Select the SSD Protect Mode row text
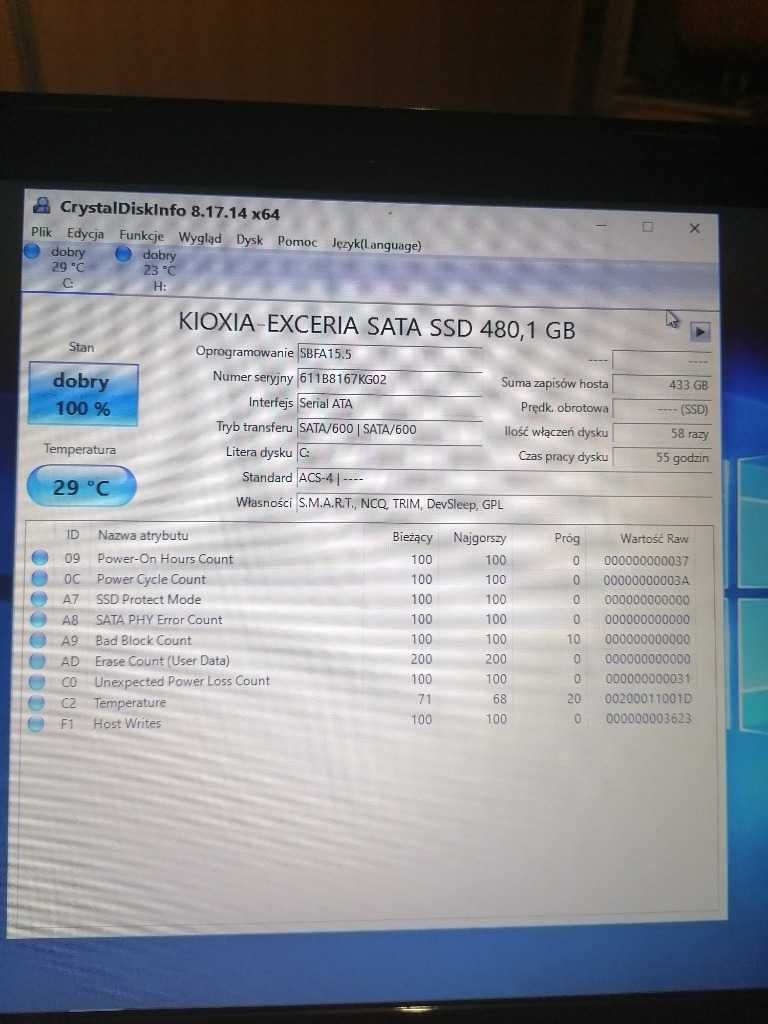Image resolution: width=768 pixels, height=1024 pixels. pos(148,599)
